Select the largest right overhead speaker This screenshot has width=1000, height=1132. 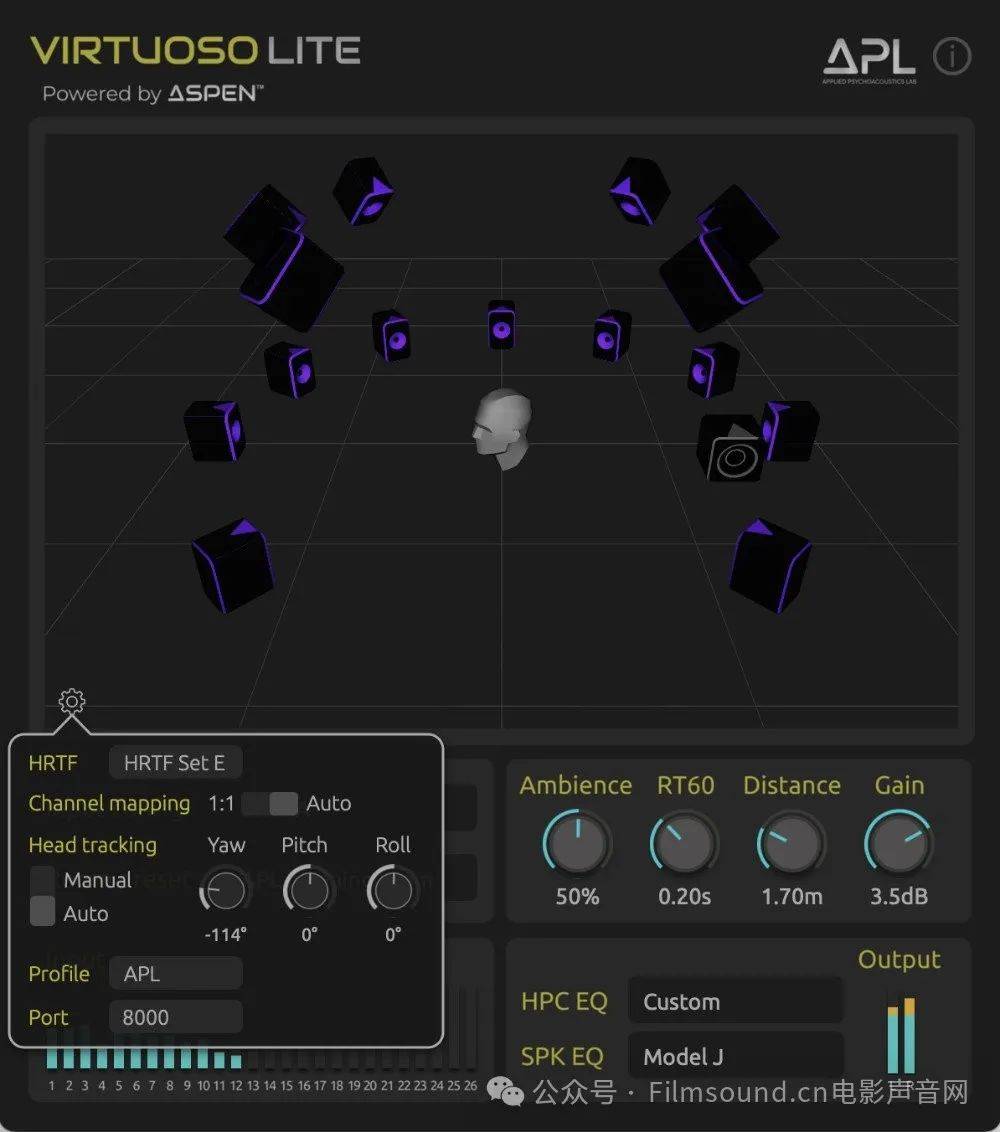point(711,280)
